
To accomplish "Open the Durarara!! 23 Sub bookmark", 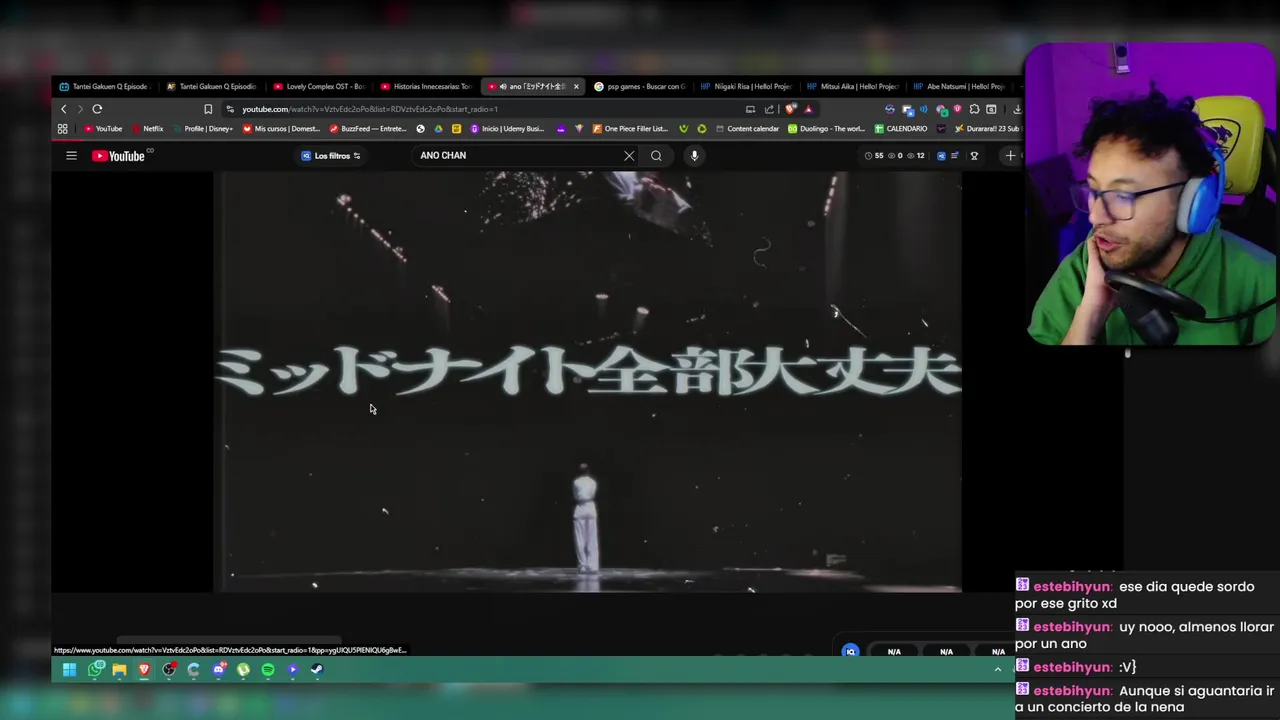I will click(987, 129).
